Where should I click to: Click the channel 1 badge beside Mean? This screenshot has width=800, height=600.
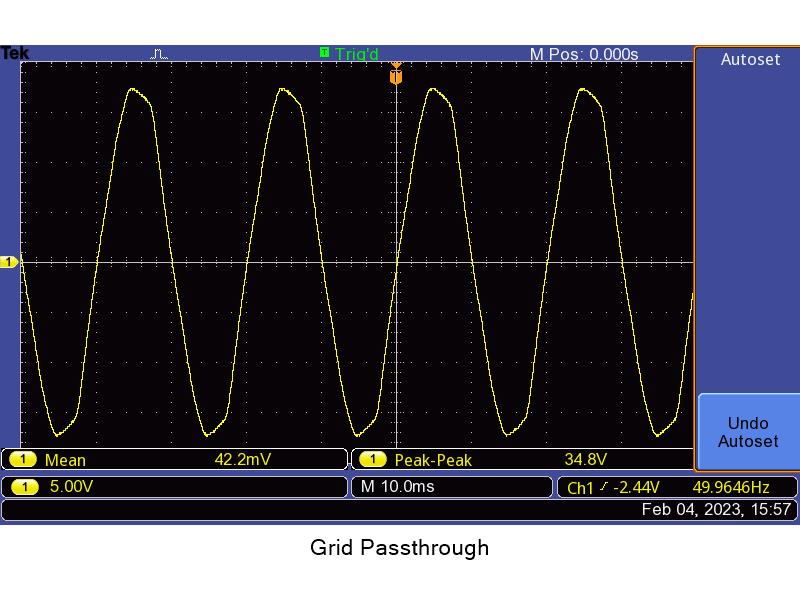pyautogui.click(x=22, y=459)
